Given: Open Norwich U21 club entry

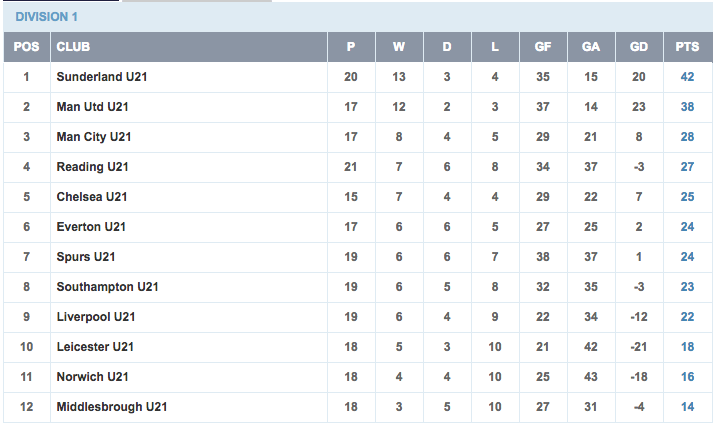Looking at the screenshot, I should coord(93,377).
